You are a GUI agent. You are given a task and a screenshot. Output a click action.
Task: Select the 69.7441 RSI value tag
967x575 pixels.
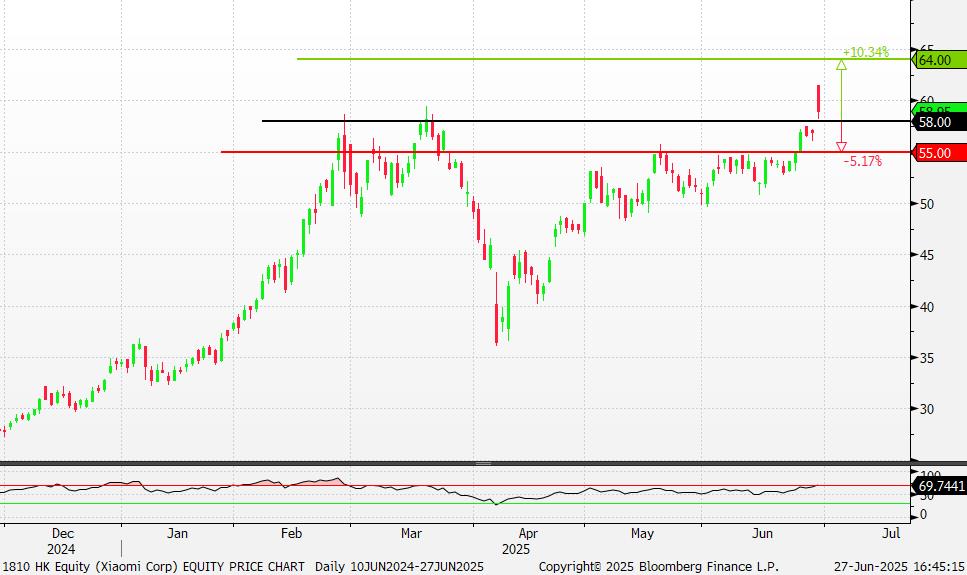pos(939,486)
